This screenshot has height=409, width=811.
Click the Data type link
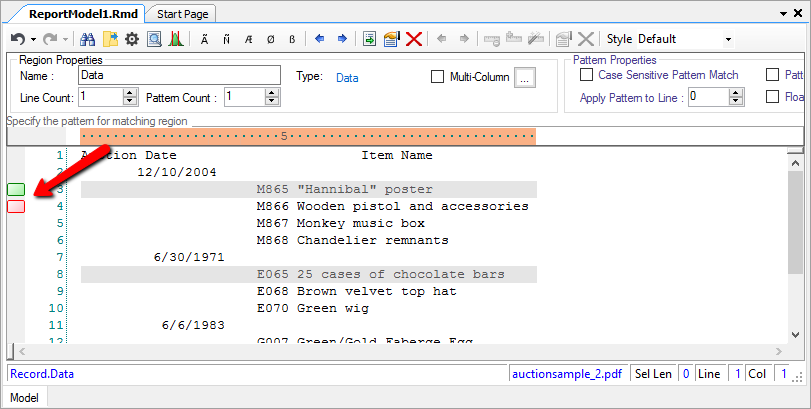click(347, 77)
